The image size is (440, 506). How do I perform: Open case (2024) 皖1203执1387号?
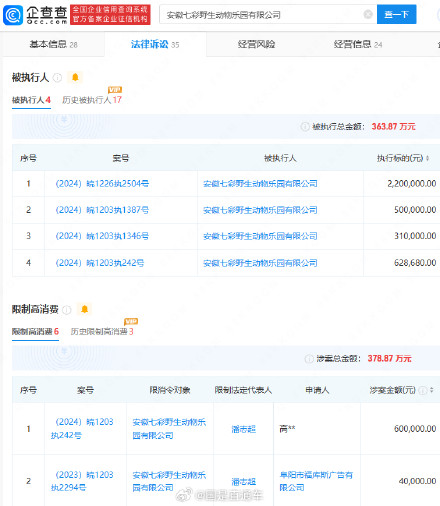tap(102, 210)
